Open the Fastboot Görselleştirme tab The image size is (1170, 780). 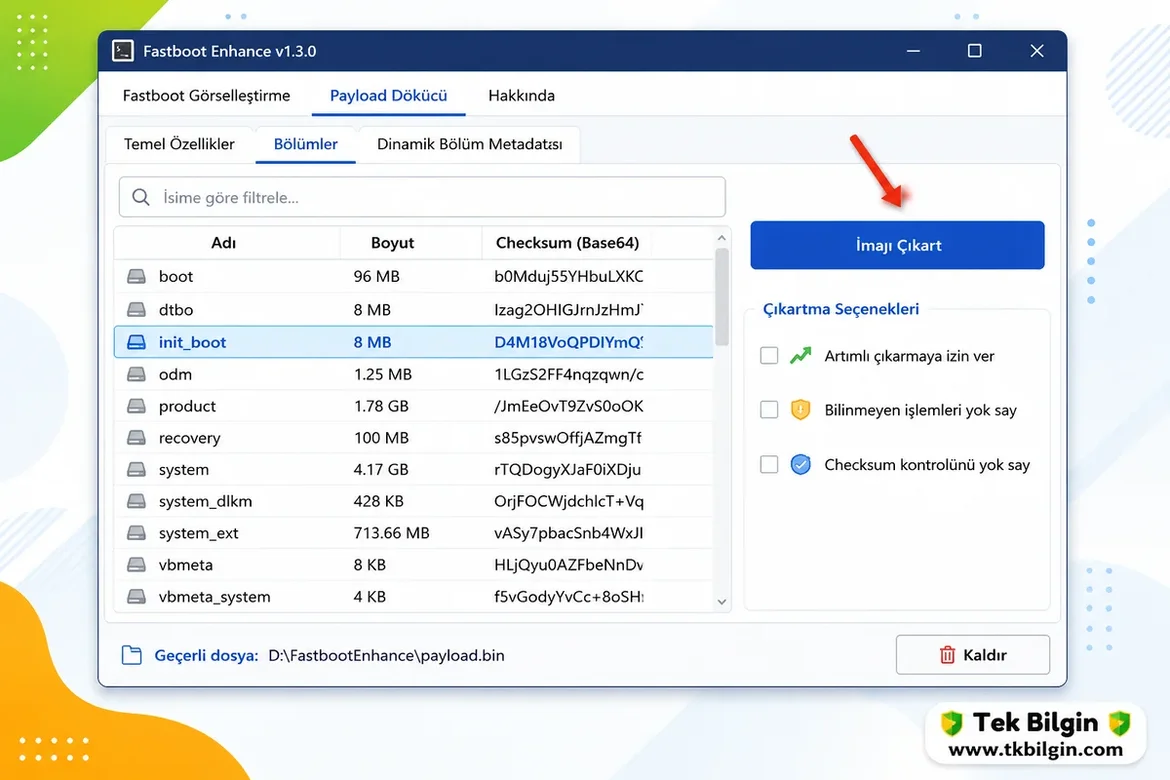[x=207, y=96]
